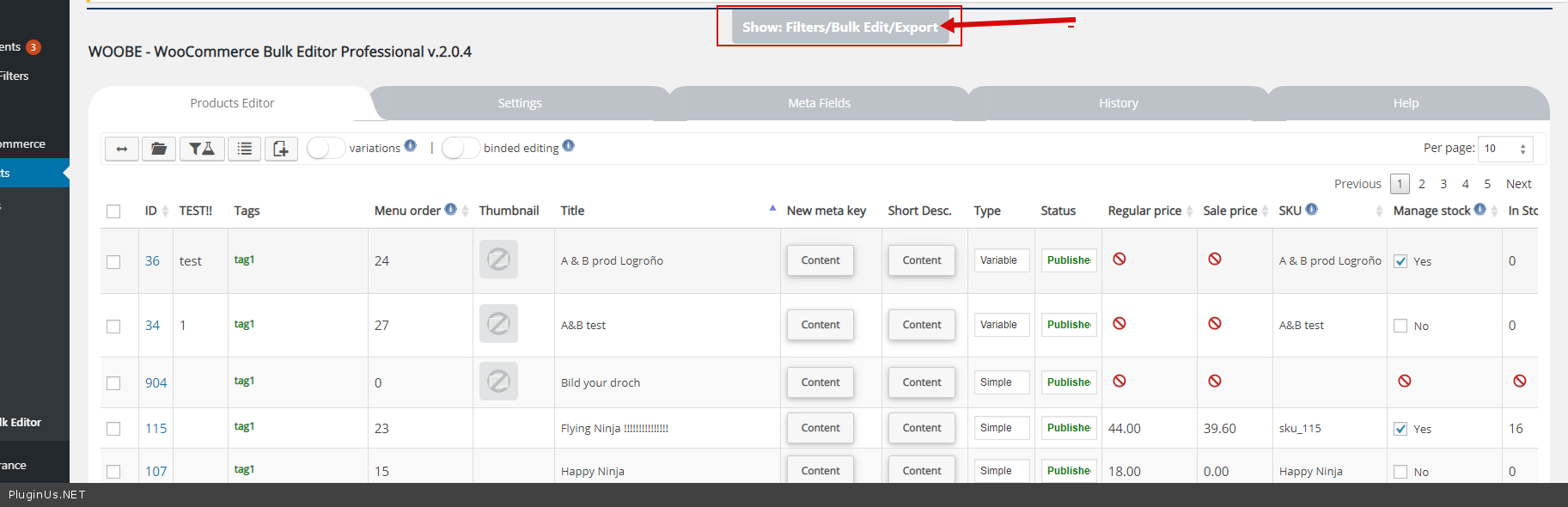Click blocked sale price icon for A&B test
Screen dimensions: 1568x507
point(1215,323)
